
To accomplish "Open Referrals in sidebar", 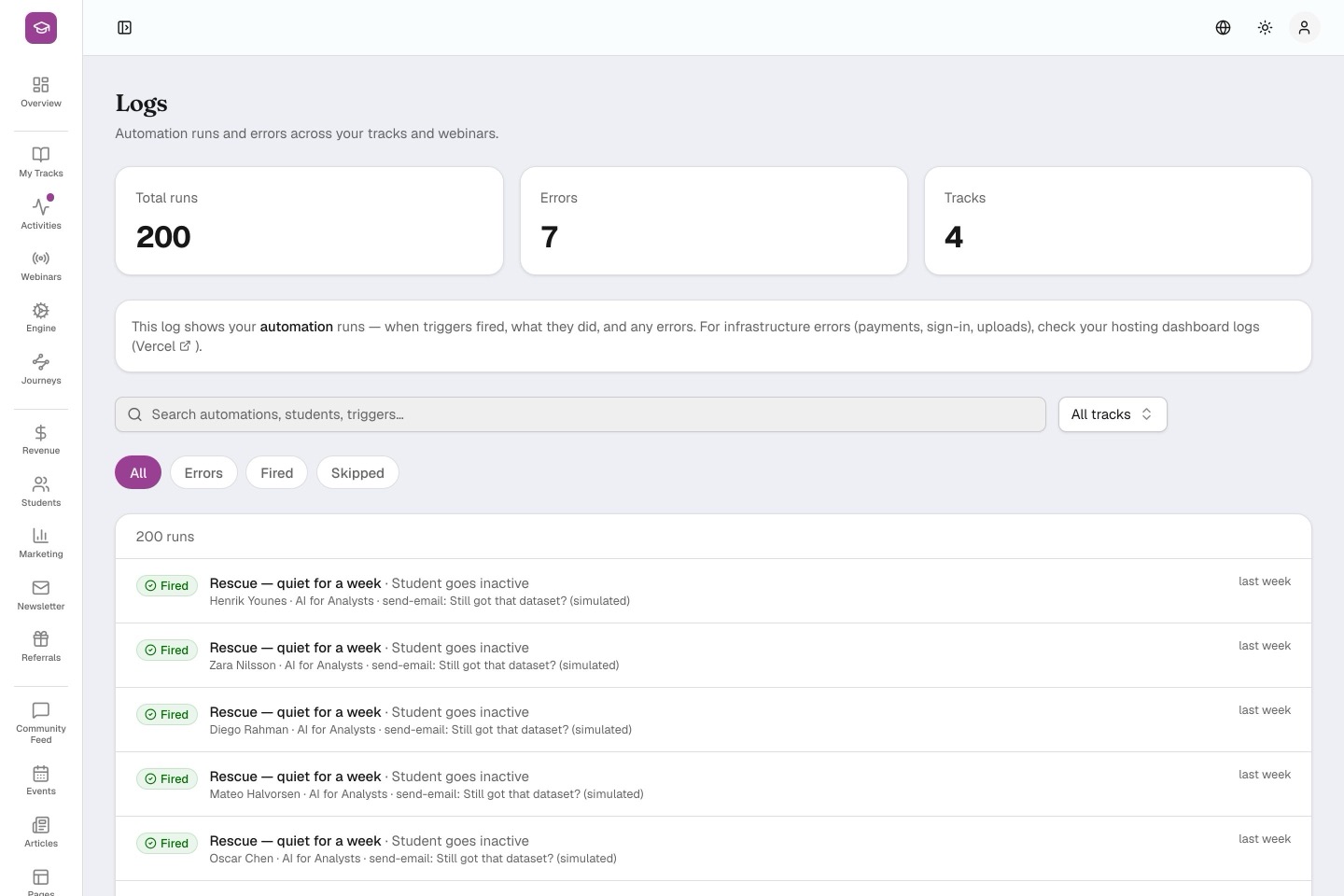I will click(x=41, y=647).
